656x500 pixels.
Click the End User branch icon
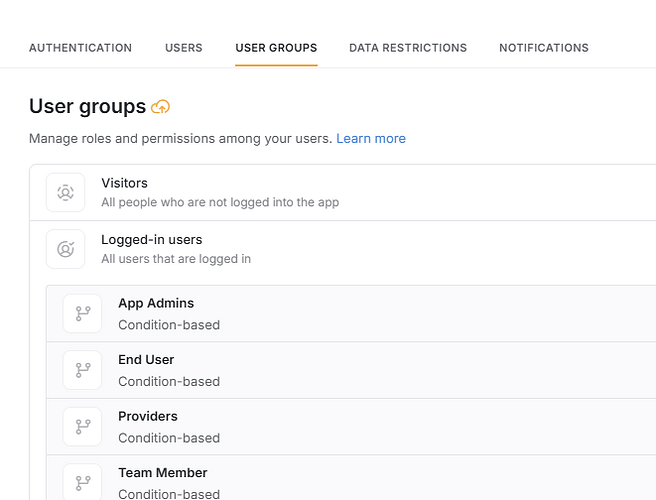pyautogui.click(x=83, y=370)
